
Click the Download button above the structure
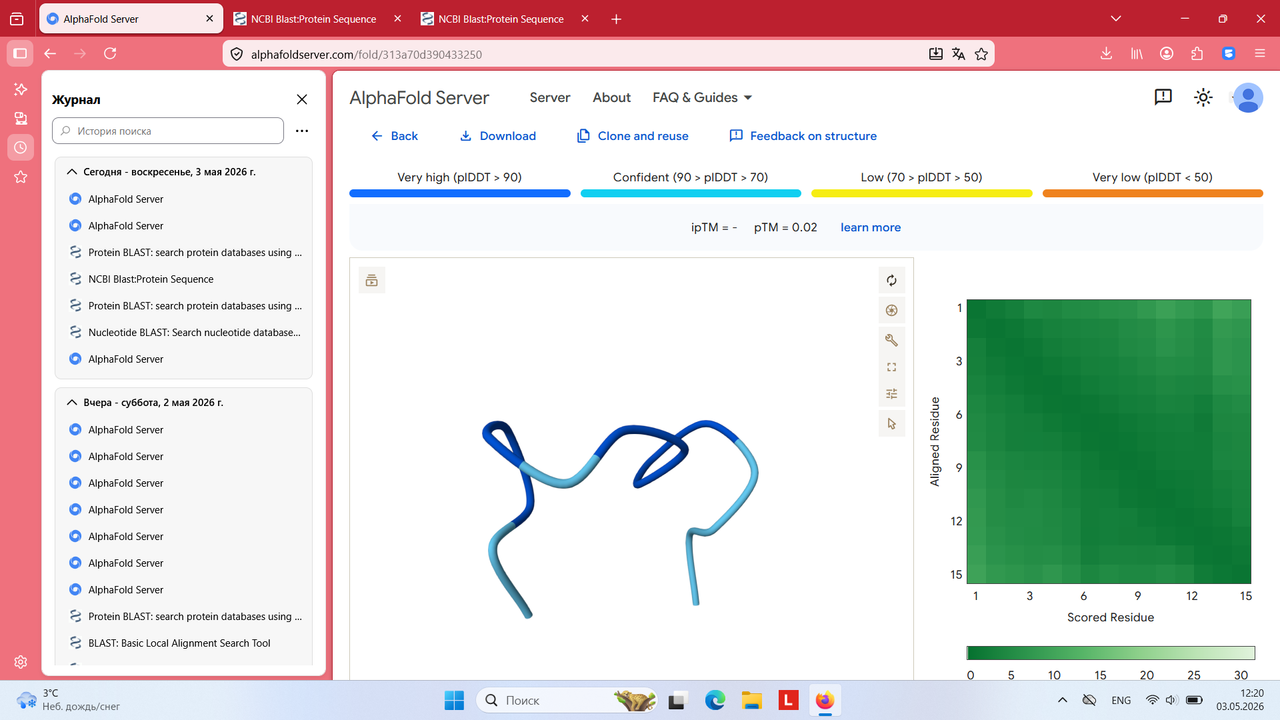[498, 136]
